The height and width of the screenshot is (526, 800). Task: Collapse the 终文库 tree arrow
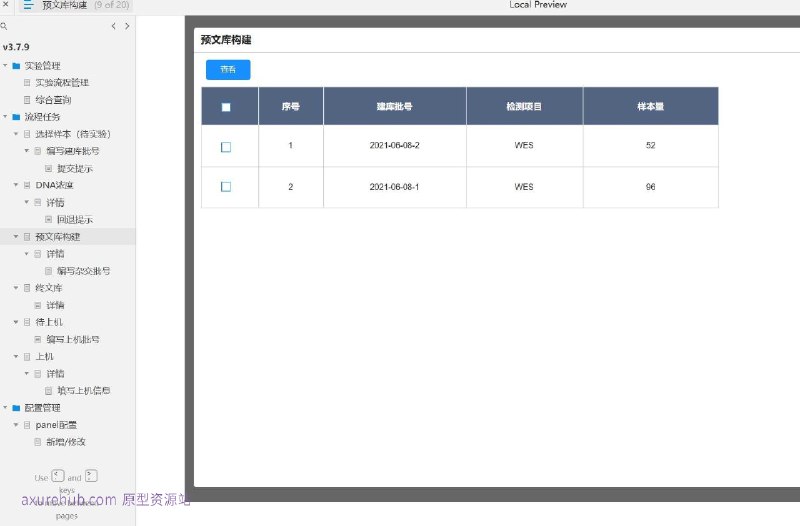point(16,288)
